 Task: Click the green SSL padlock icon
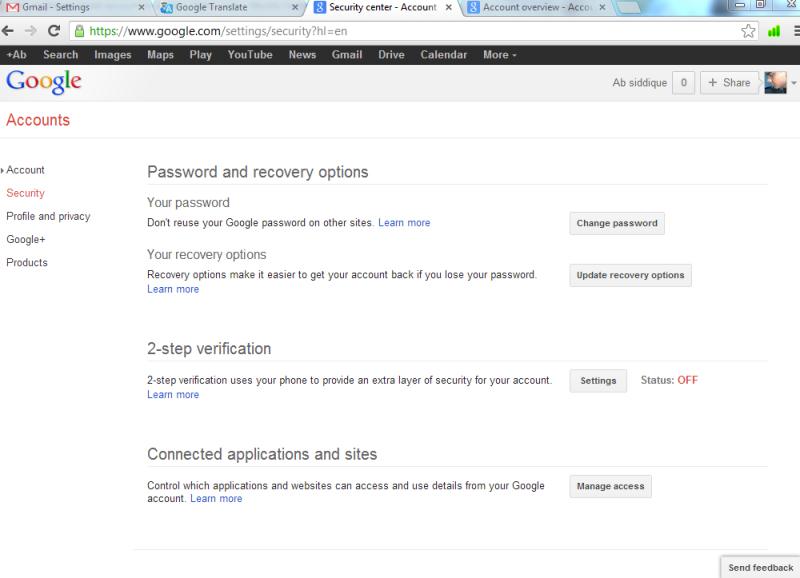[x=79, y=31]
